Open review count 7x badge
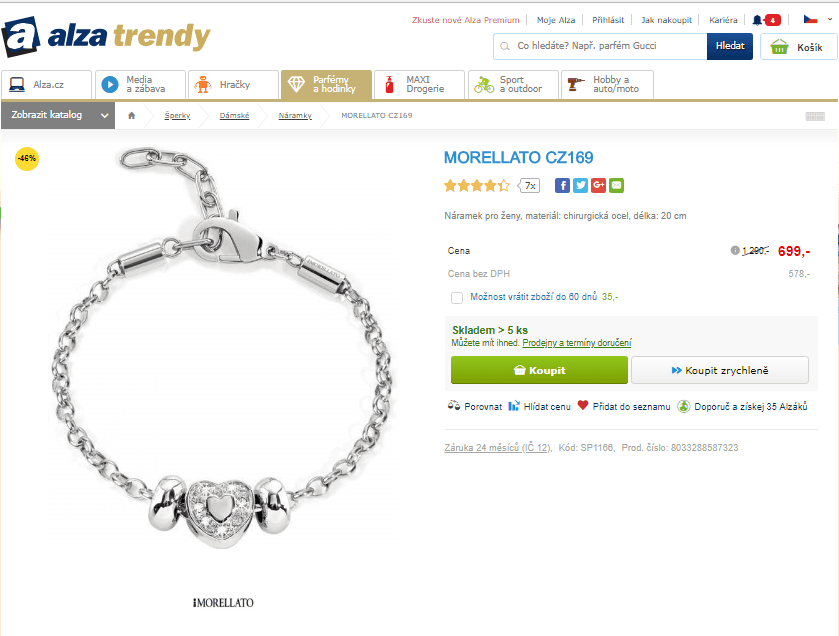 [x=529, y=186]
